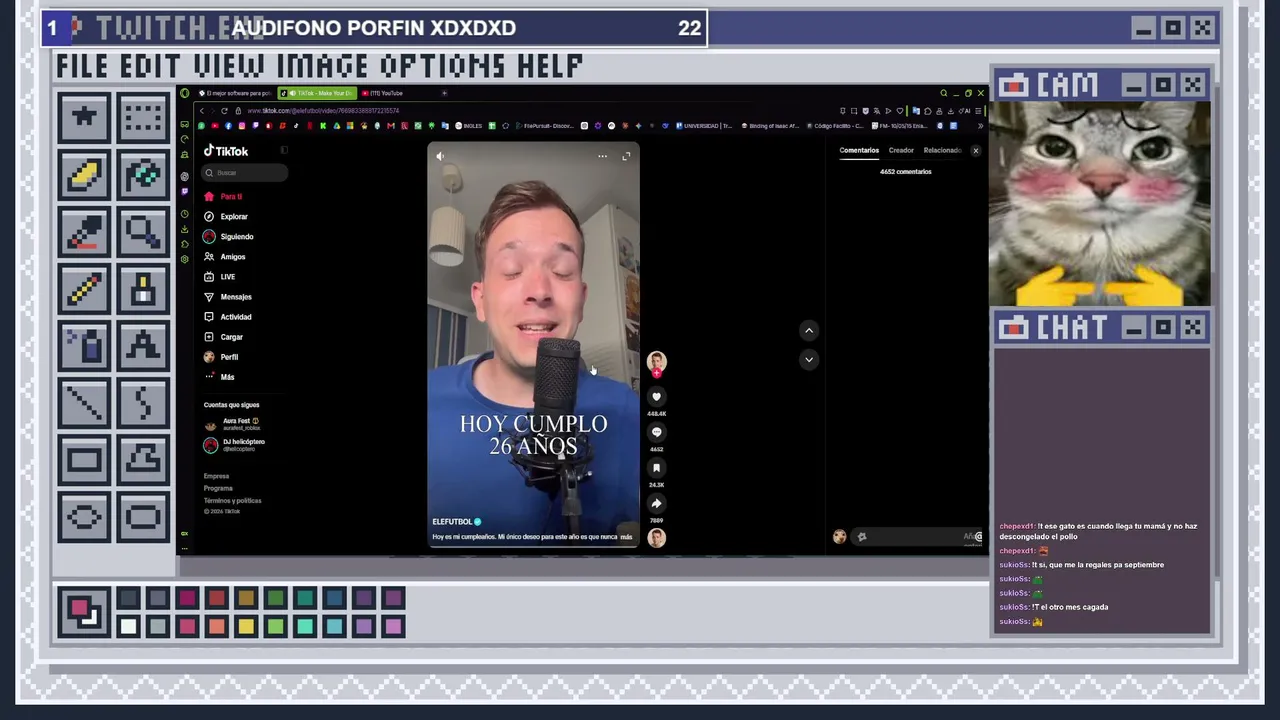The width and height of the screenshot is (1280, 720).
Task: Like the video with the heart
Action: 656,397
